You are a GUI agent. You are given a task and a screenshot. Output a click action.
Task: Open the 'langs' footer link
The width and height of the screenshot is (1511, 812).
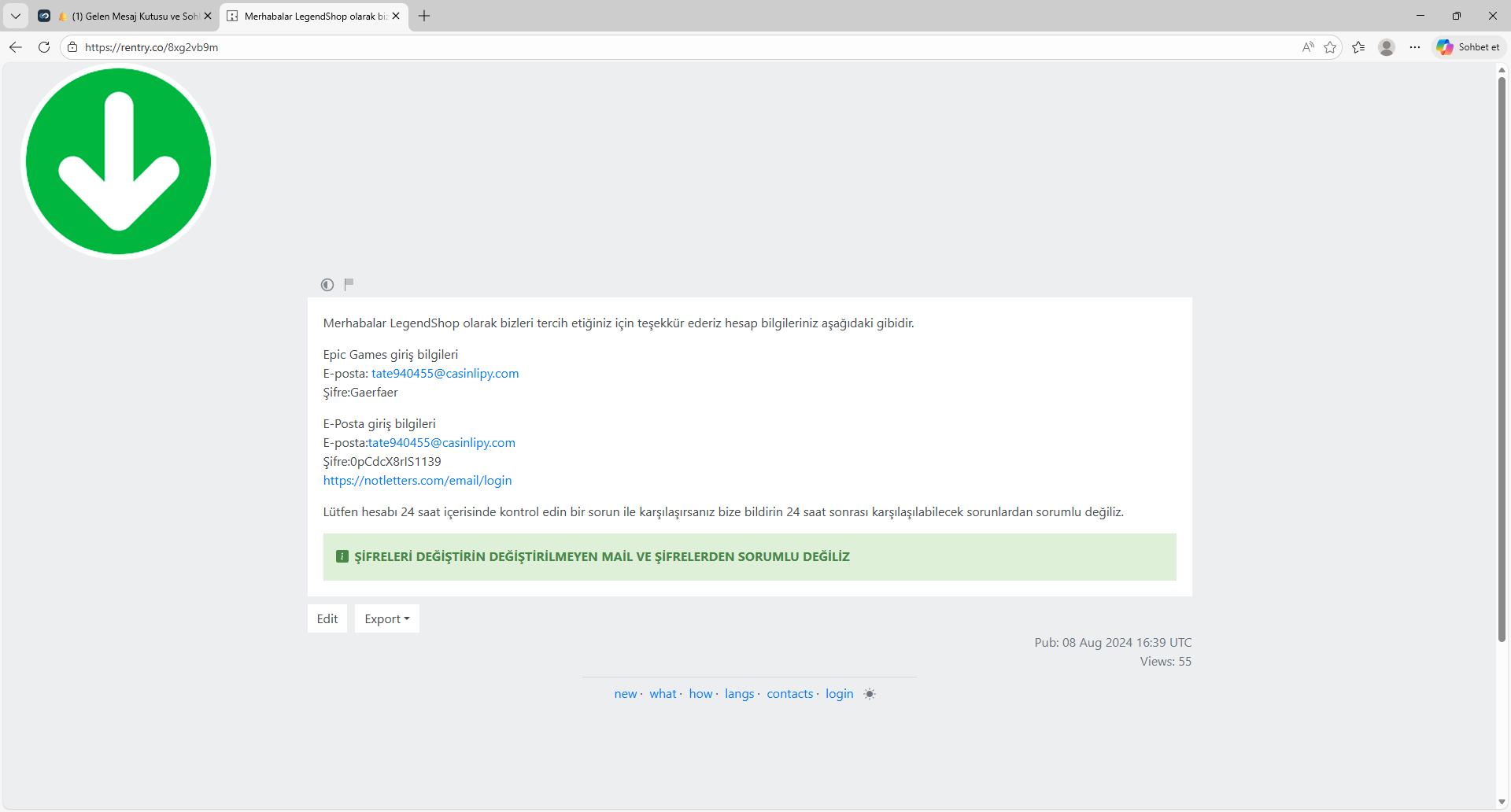tap(739, 694)
